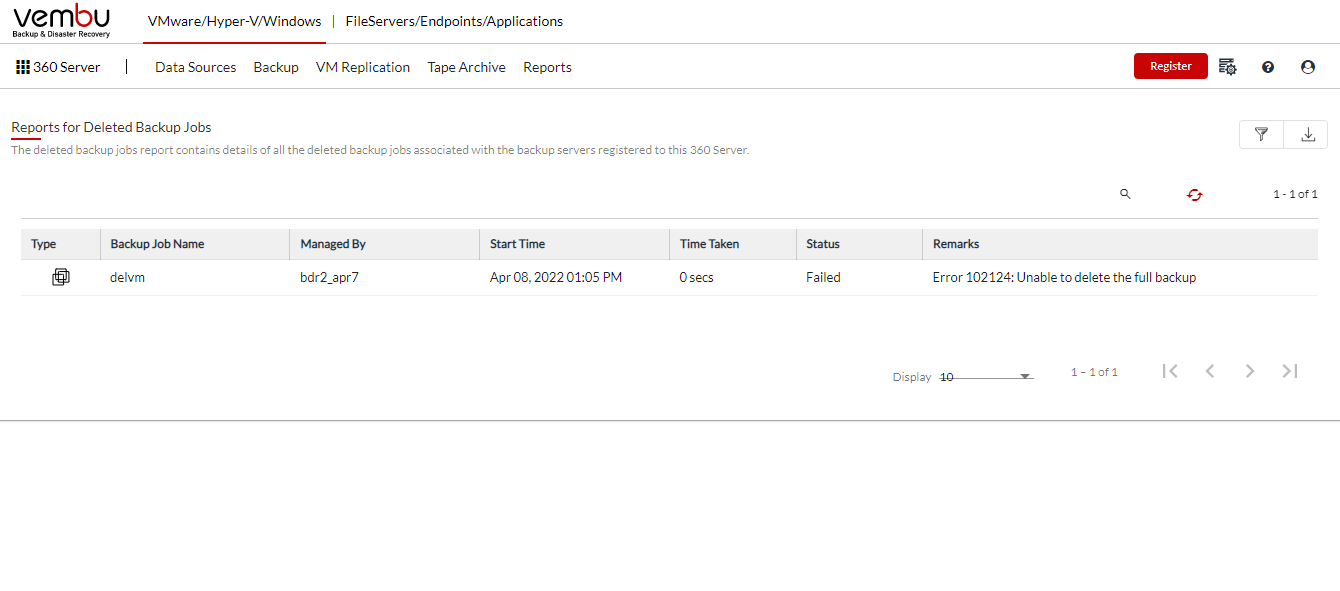Switch to FileServers/Endpoints/Applications tab

(454, 21)
